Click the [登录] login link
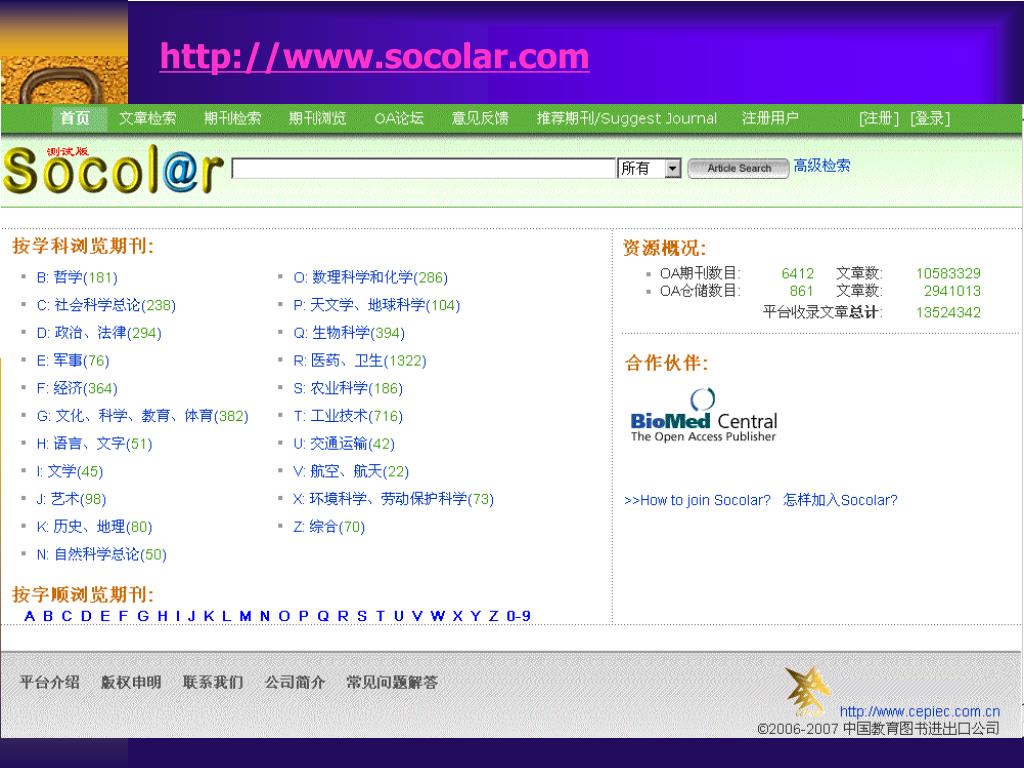Image resolution: width=1024 pixels, height=768 pixels. point(930,118)
